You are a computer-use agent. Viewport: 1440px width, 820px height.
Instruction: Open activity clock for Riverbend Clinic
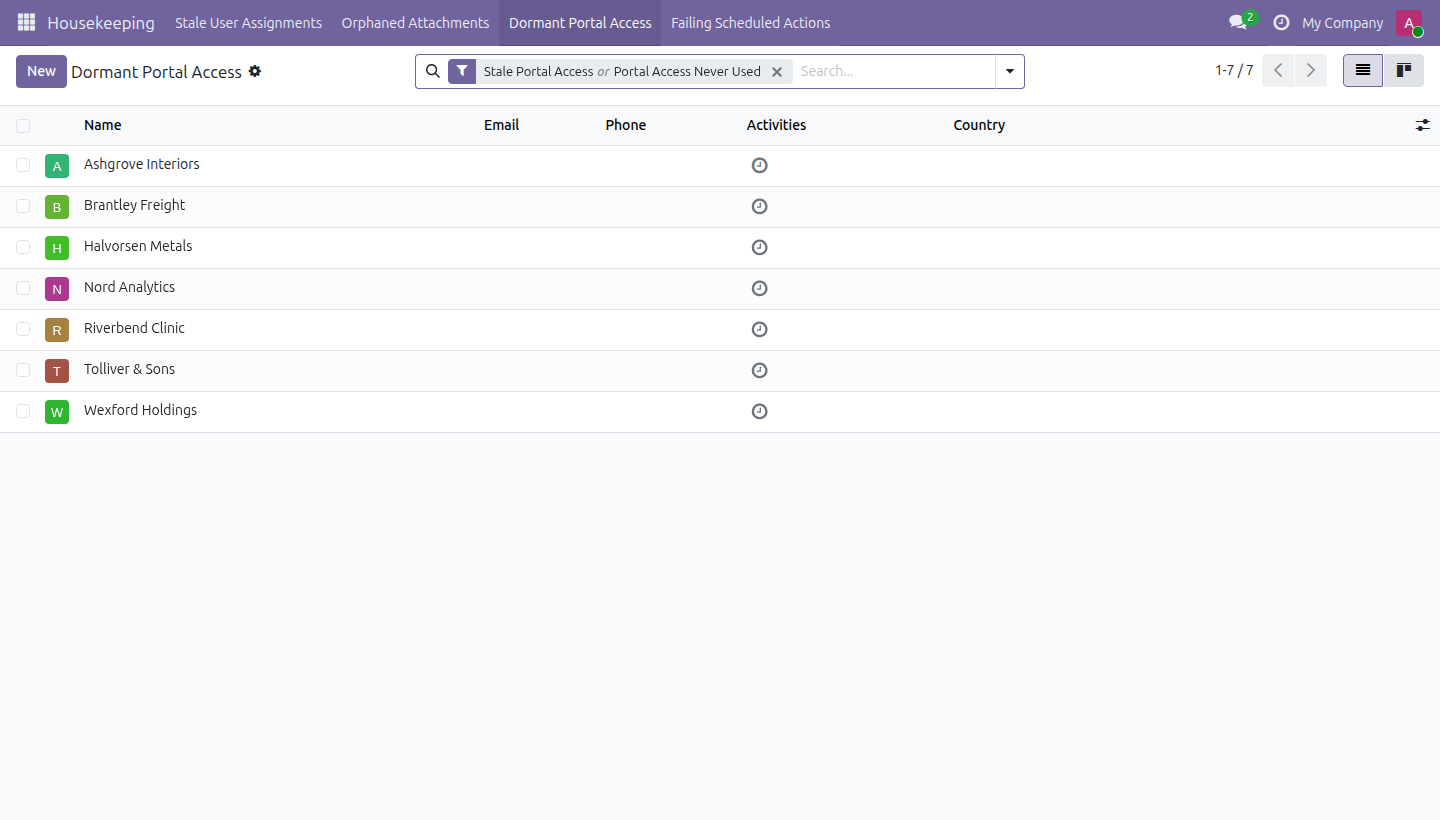tap(759, 329)
